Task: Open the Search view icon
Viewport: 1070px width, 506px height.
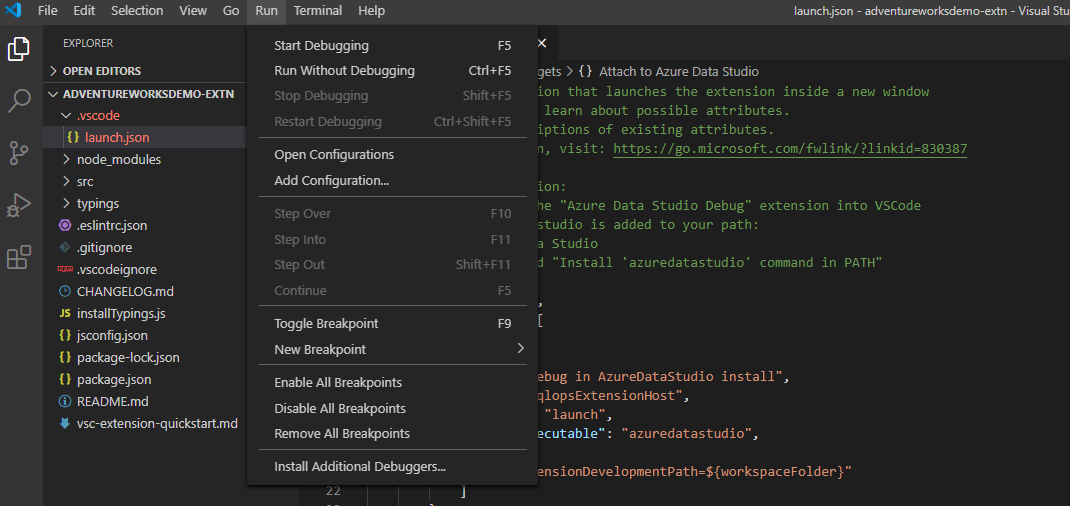Action: pos(19,100)
